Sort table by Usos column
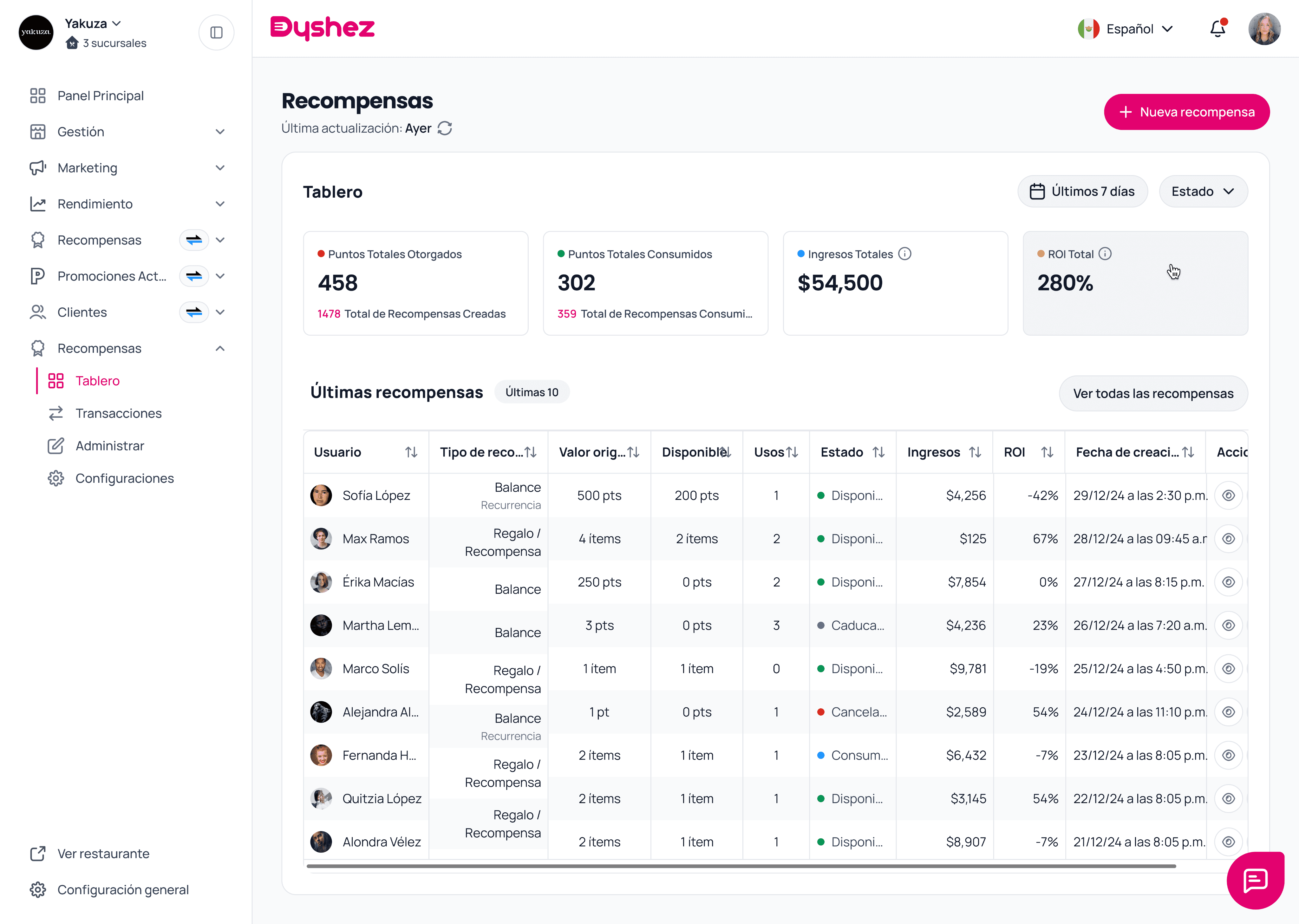The width and height of the screenshot is (1299, 924). point(792,452)
